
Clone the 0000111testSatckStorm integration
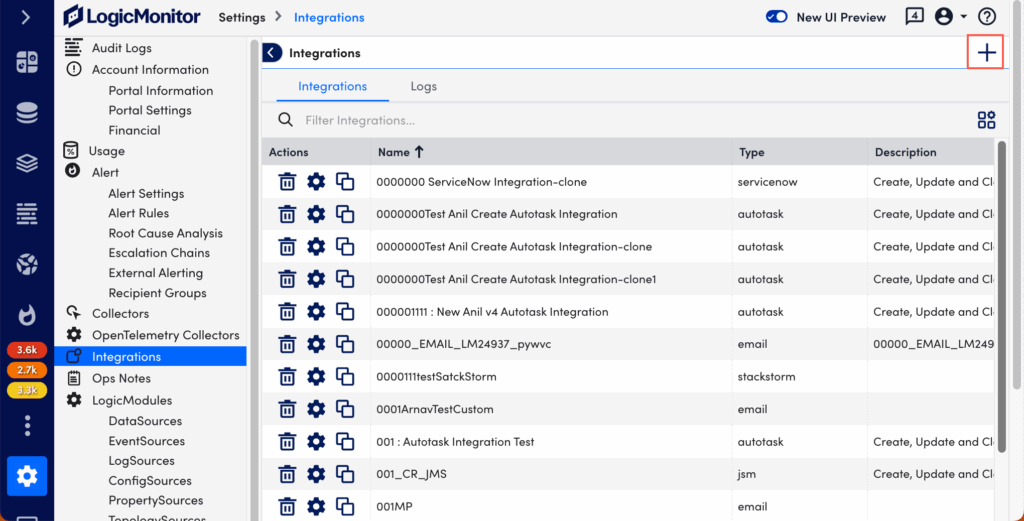(x=345, y=377)
